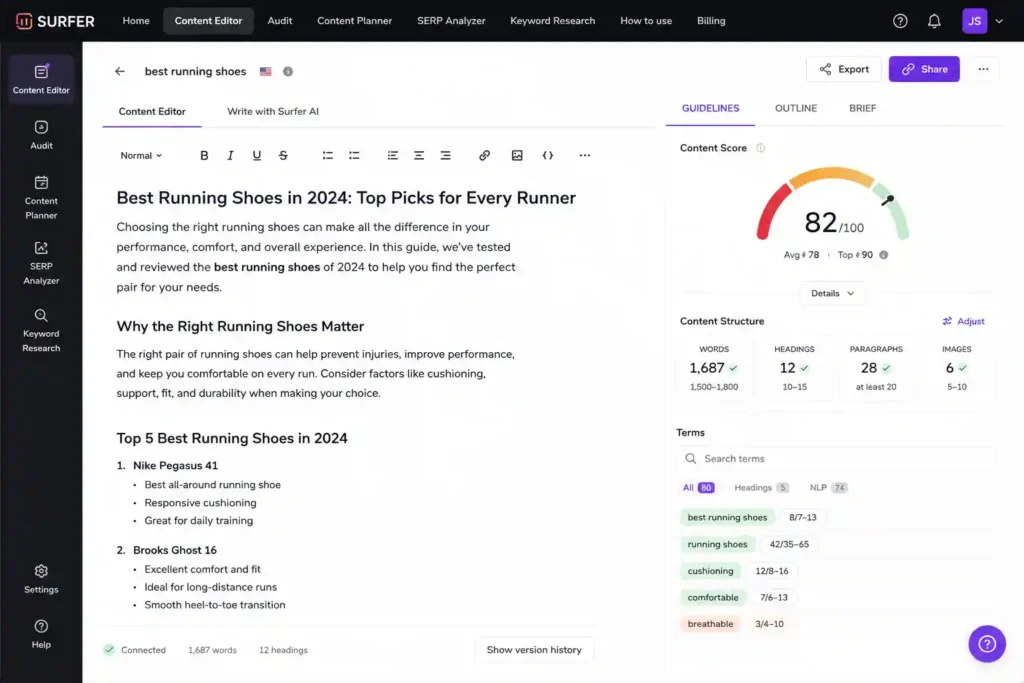This screenshot has height=683, width=1024.
Task: Click the Search terms field
Action: pos(835,458)
